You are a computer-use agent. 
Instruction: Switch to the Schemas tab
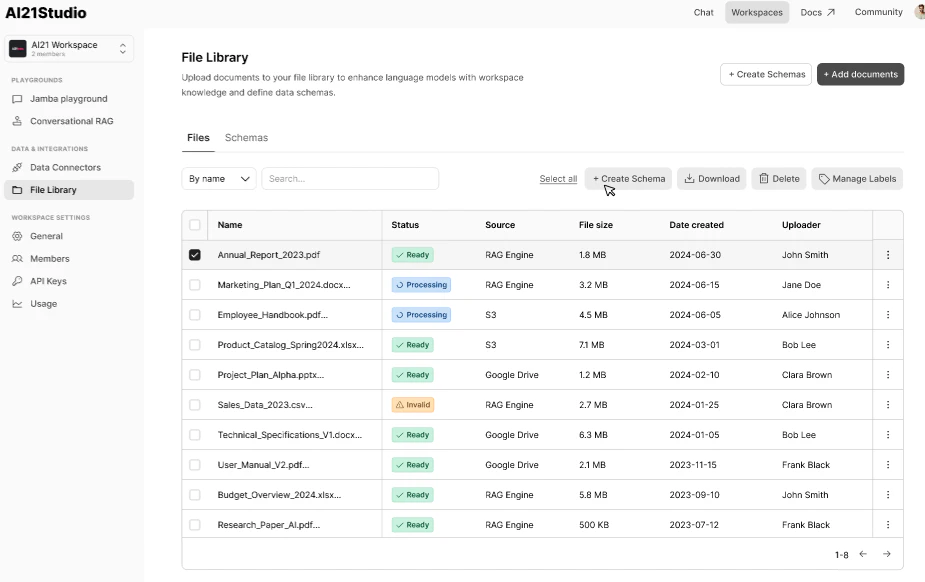(x=247, y=138)
